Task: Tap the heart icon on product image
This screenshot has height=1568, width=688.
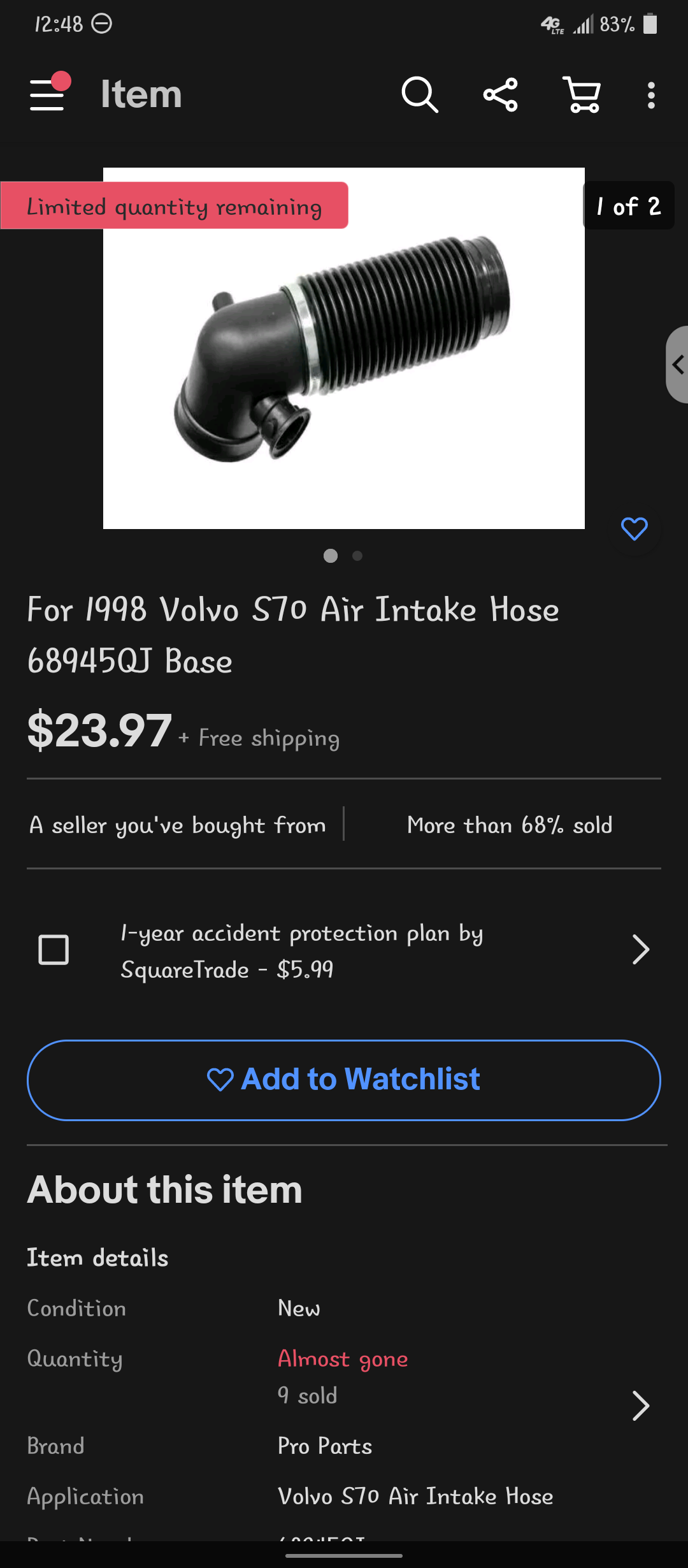Action: pyautogui.click(x=634, y=528)
